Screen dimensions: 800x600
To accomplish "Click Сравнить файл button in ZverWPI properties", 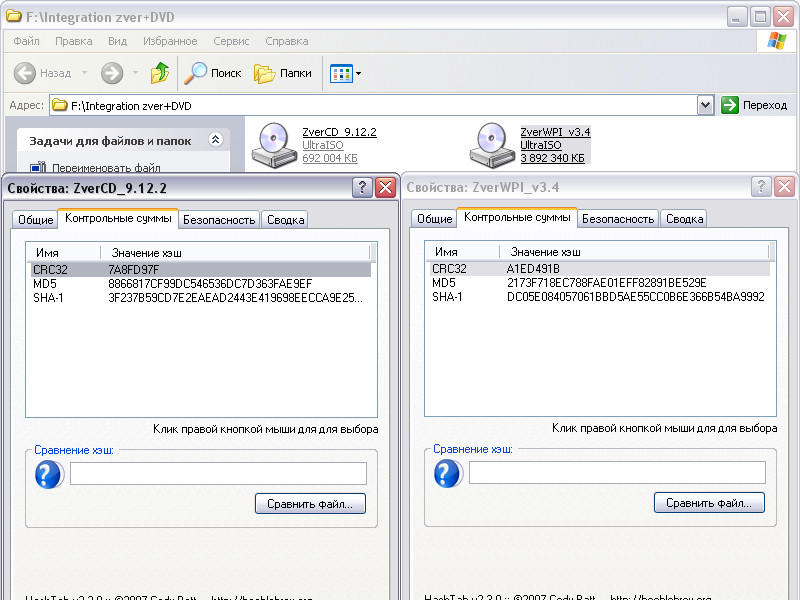I will (x=709, y=503).
